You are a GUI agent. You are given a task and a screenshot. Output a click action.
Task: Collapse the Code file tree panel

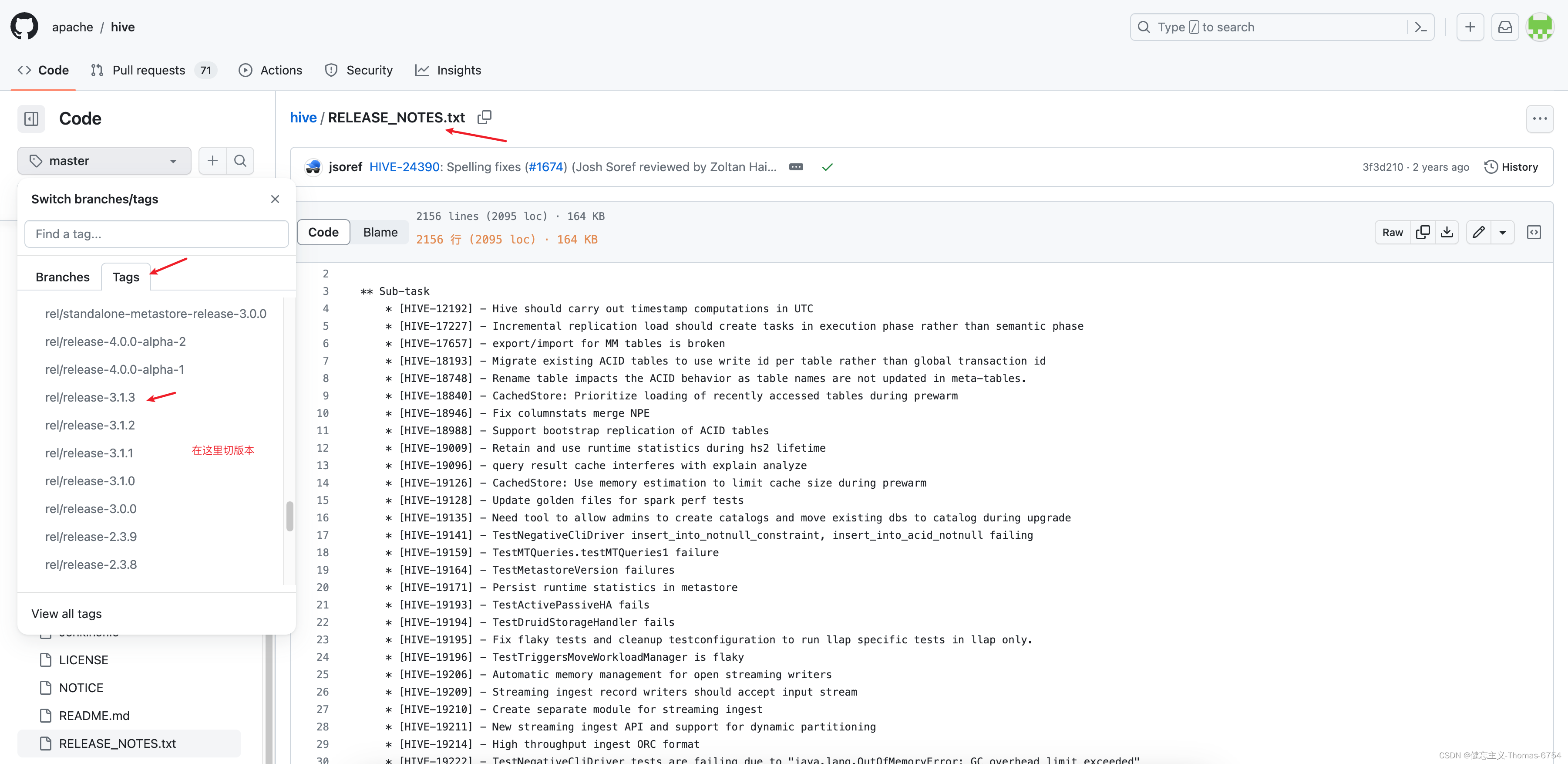(x=31, y=118)
